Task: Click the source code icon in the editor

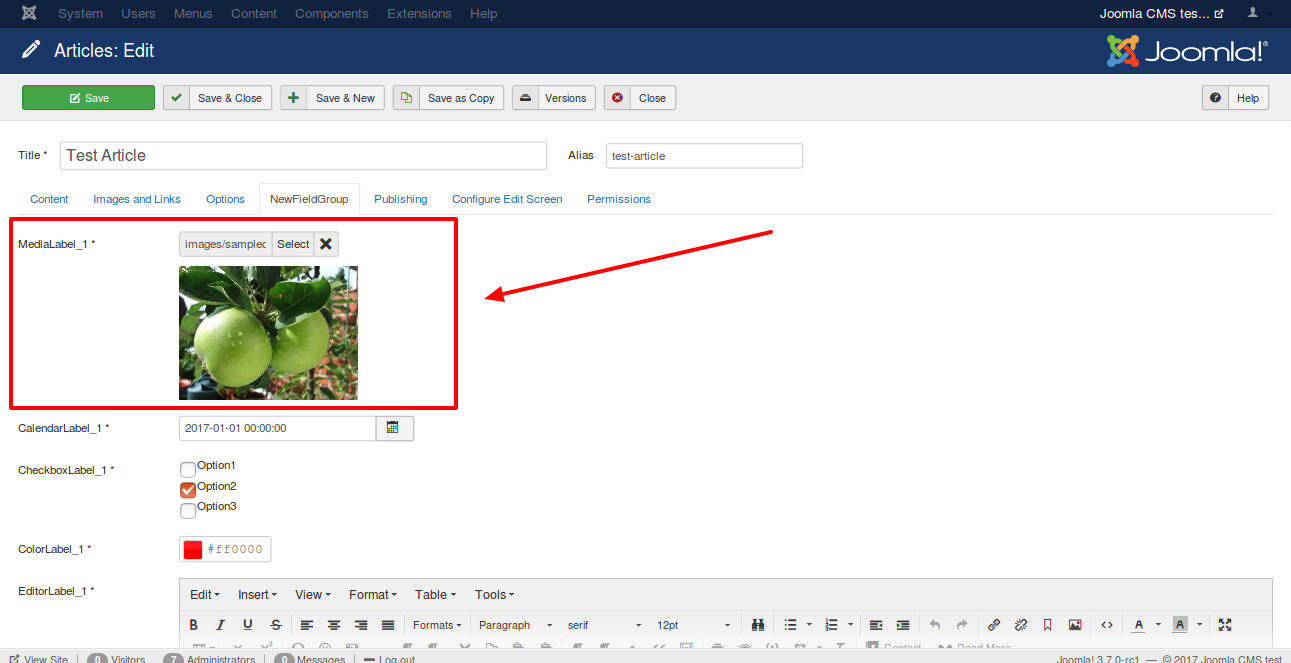Action: click(x=1107, y=625)
